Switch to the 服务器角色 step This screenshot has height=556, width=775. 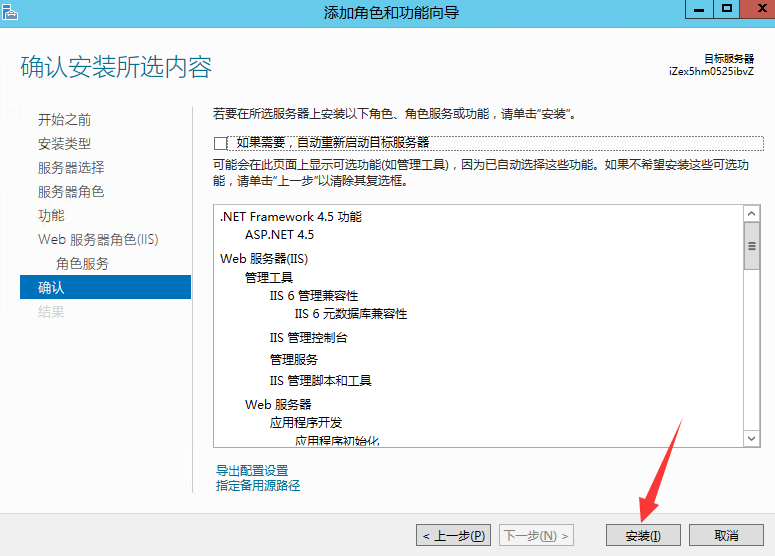(x=71, y=191)
